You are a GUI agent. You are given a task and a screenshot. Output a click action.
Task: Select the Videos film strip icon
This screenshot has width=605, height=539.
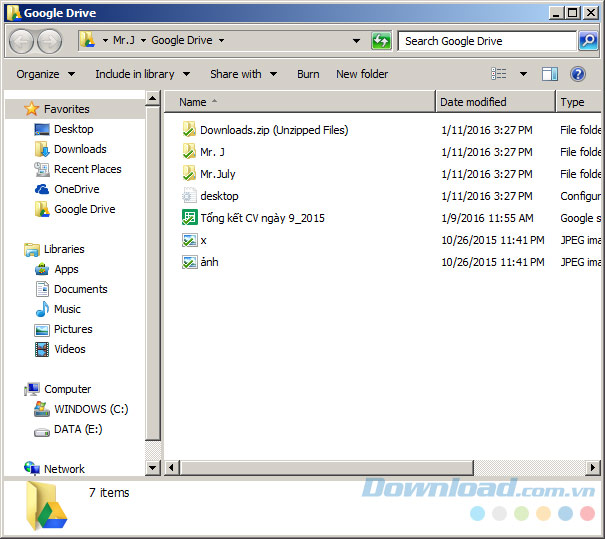pyautogui.click(x=42, y=350)
